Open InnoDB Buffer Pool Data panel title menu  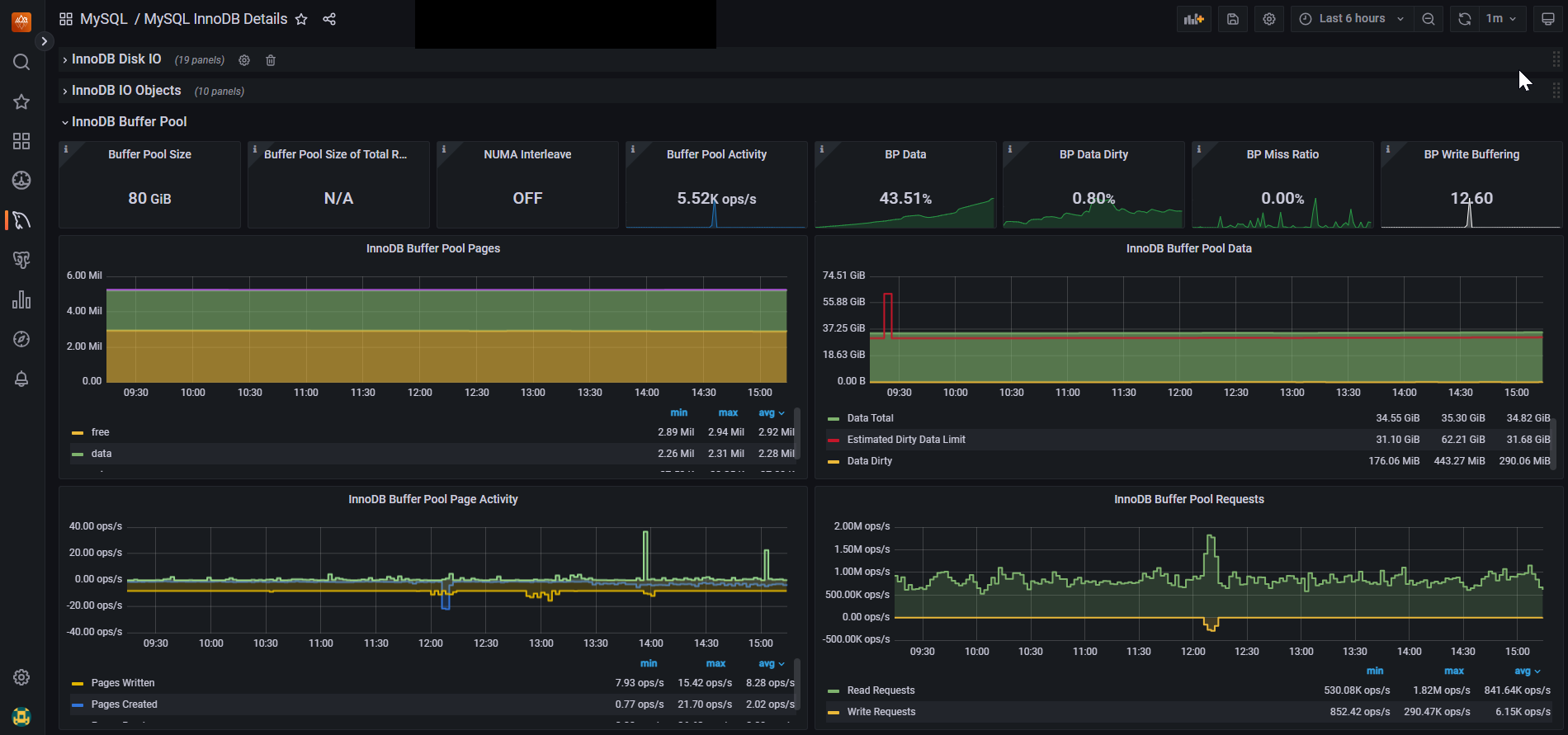[x=1189, y=248]
